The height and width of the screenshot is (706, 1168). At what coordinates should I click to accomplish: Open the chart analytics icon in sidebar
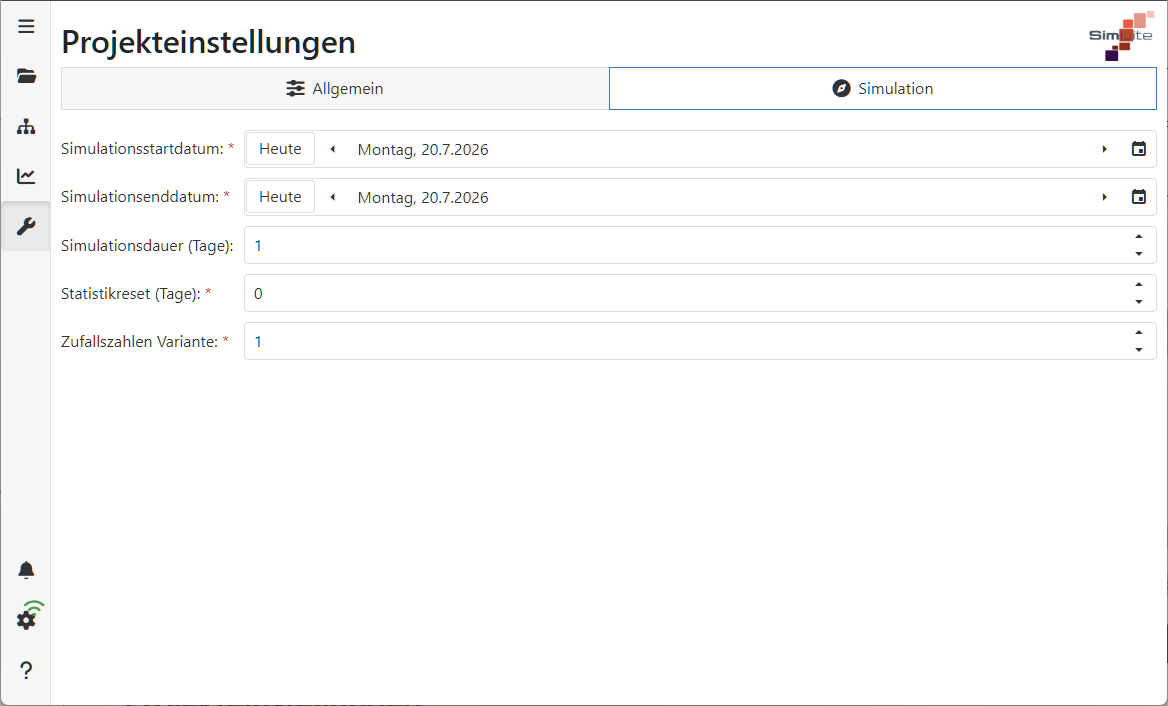[x=26, y=176]
